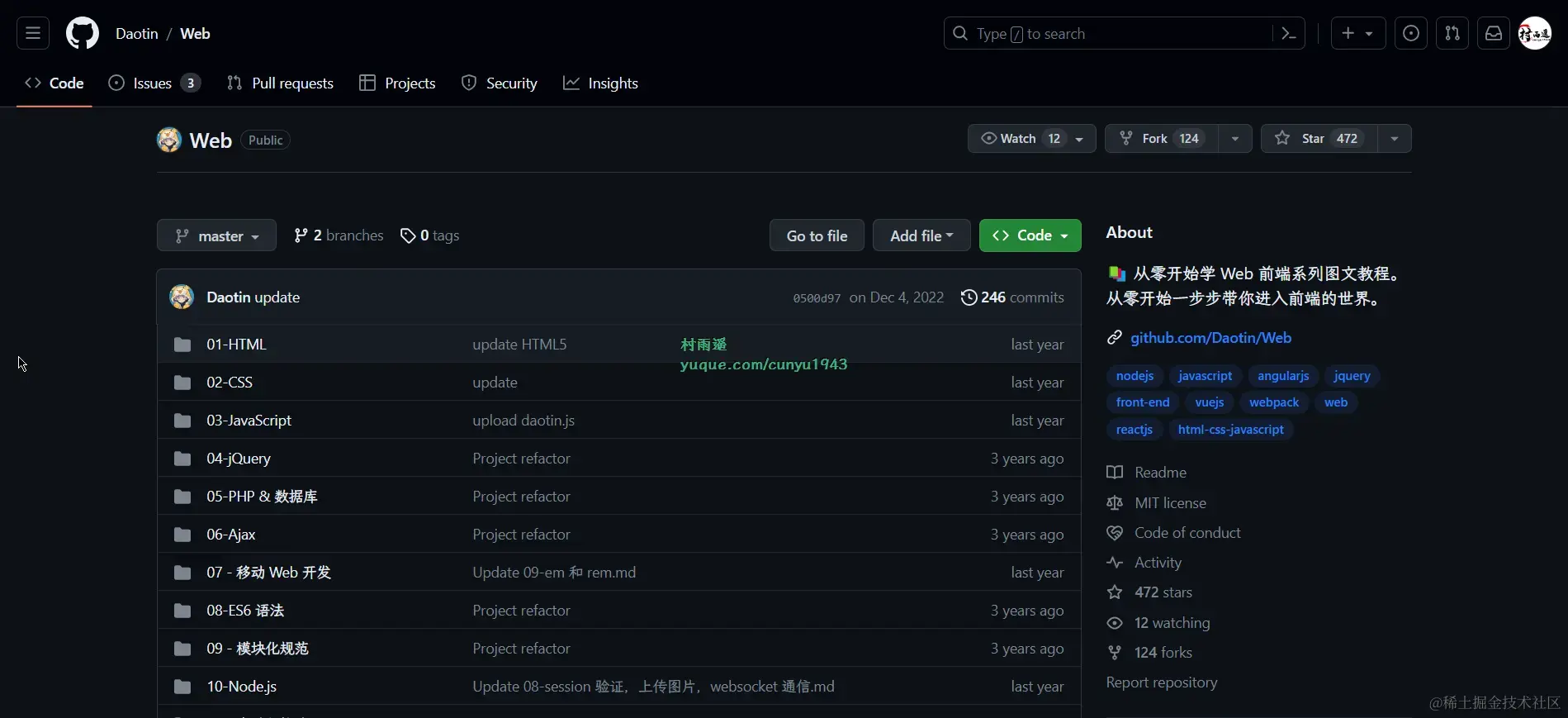Open the notifications inbox icon
Viewport: 1568px width, 718px height.
click(1494, 34)
